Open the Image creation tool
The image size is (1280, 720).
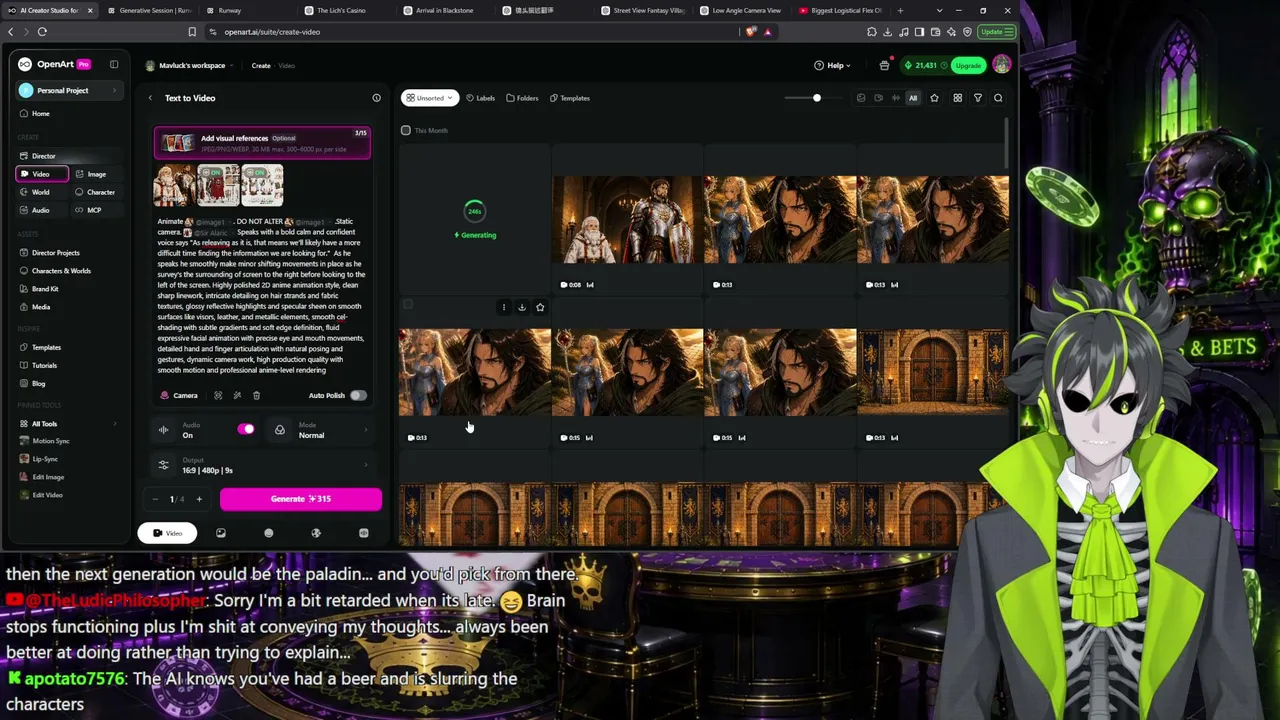(x=96, y=174)
